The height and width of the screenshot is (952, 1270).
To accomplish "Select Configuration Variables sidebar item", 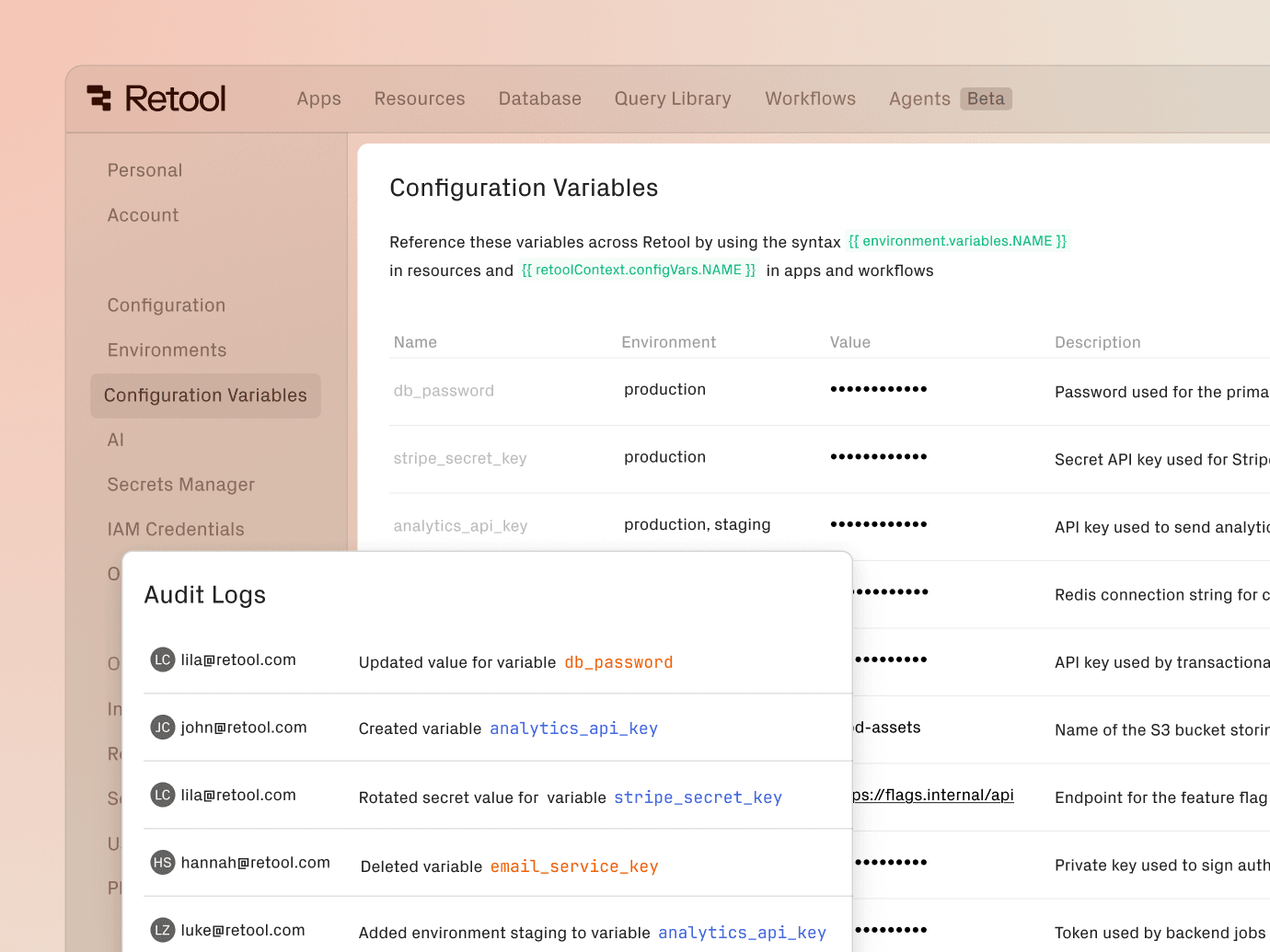I will 205,396.
